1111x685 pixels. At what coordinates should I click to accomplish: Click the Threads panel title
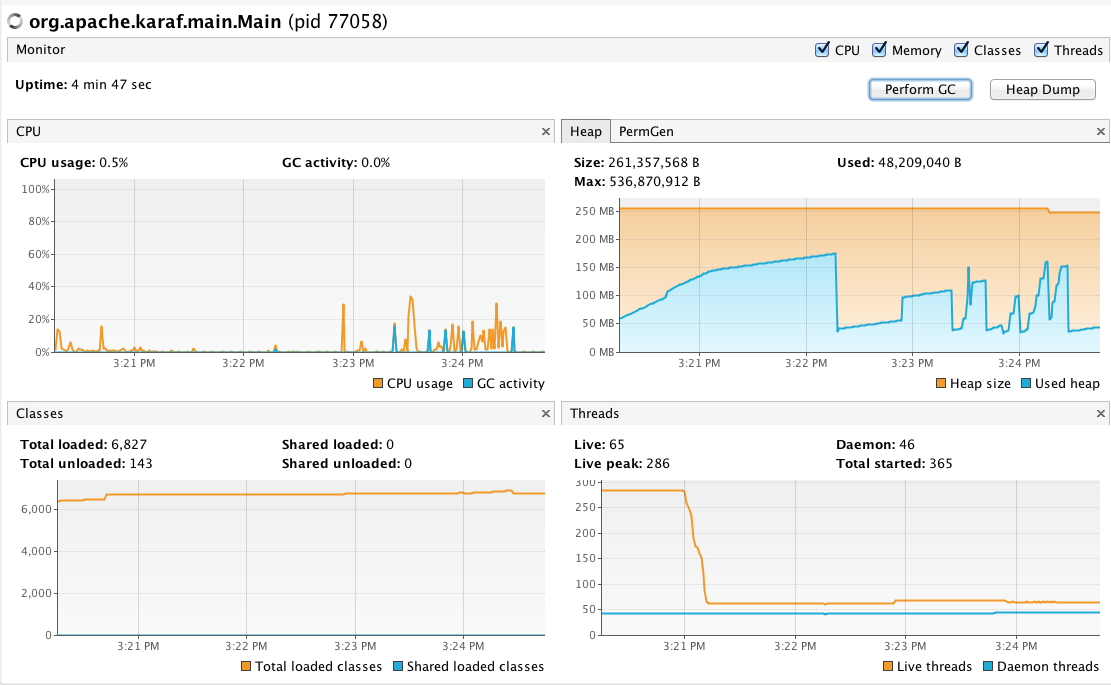pyautogui.click(x=594, y=414)
